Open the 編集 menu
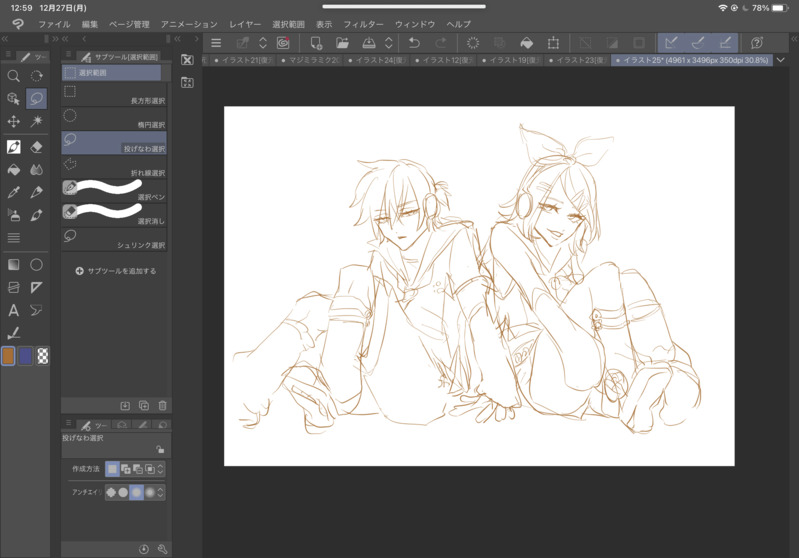 (90, 24)
